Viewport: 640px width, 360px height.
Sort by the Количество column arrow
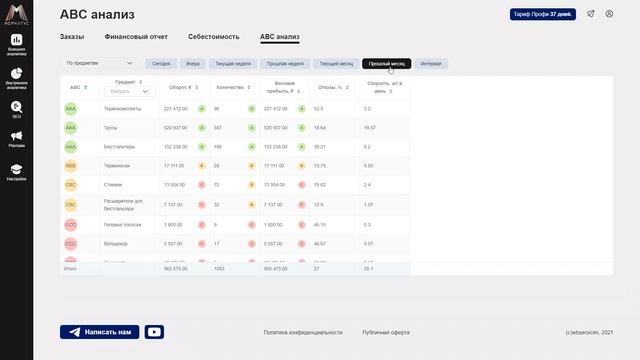pos(249,87)
